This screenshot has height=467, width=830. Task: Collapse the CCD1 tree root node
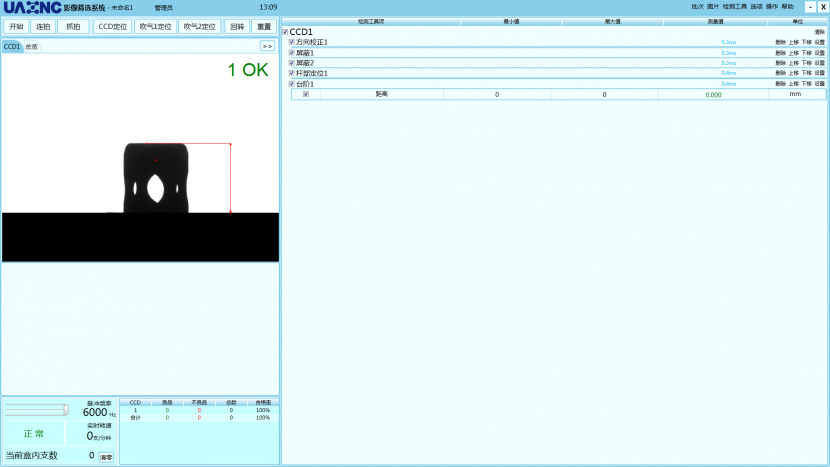coord(285,32)
